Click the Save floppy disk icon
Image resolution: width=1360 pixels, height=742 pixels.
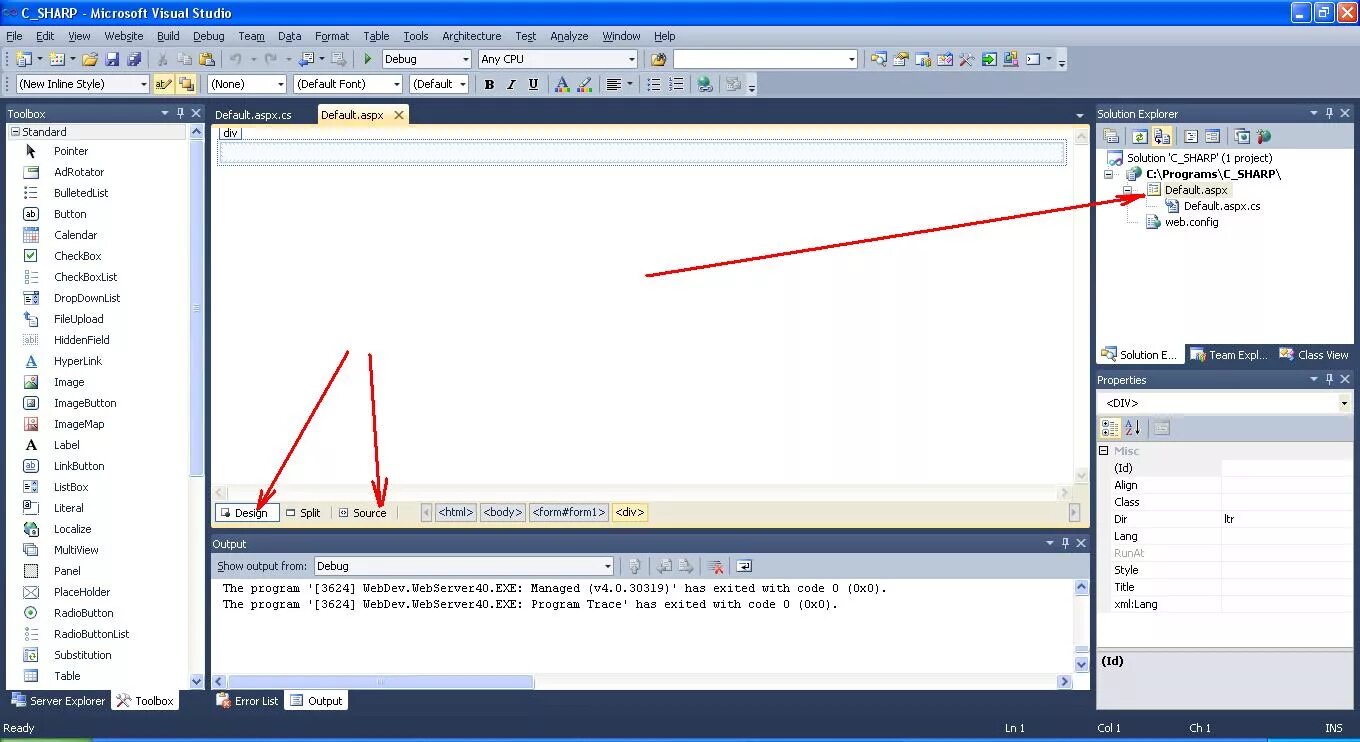pos(112,59)
